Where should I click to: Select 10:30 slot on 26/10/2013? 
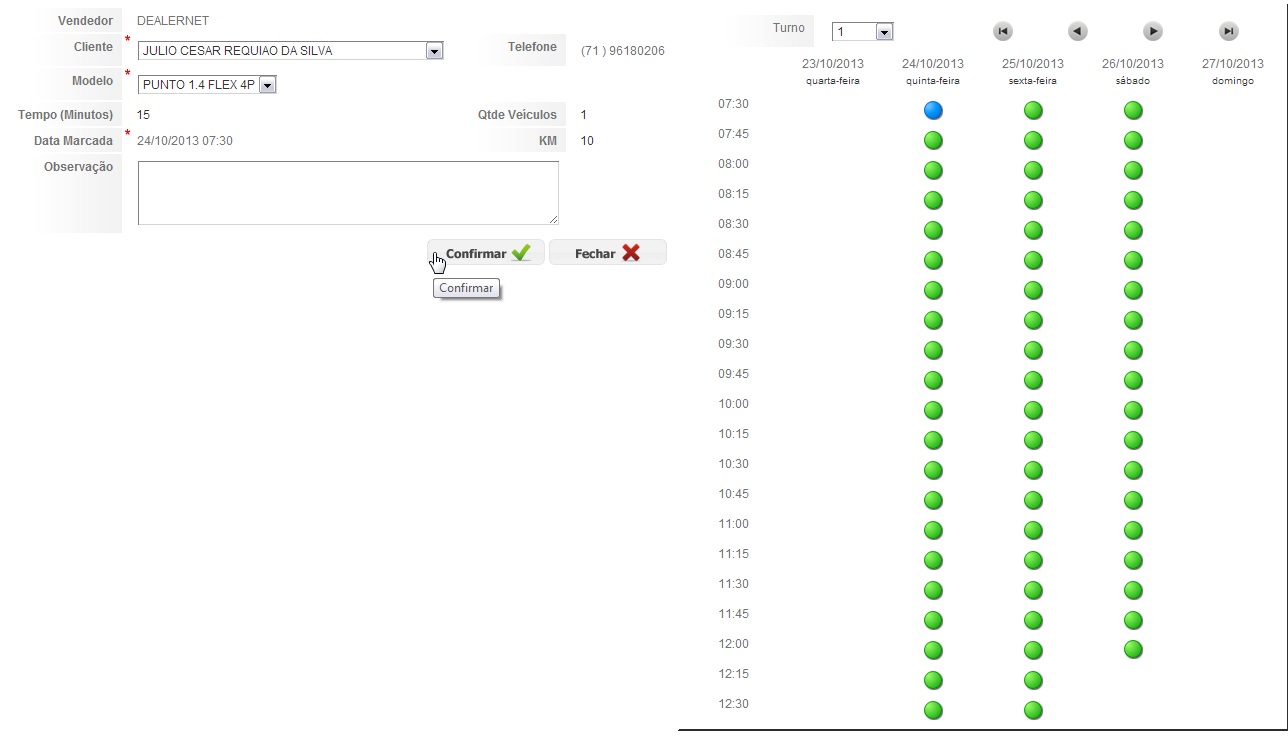[x=1133, y=470]
